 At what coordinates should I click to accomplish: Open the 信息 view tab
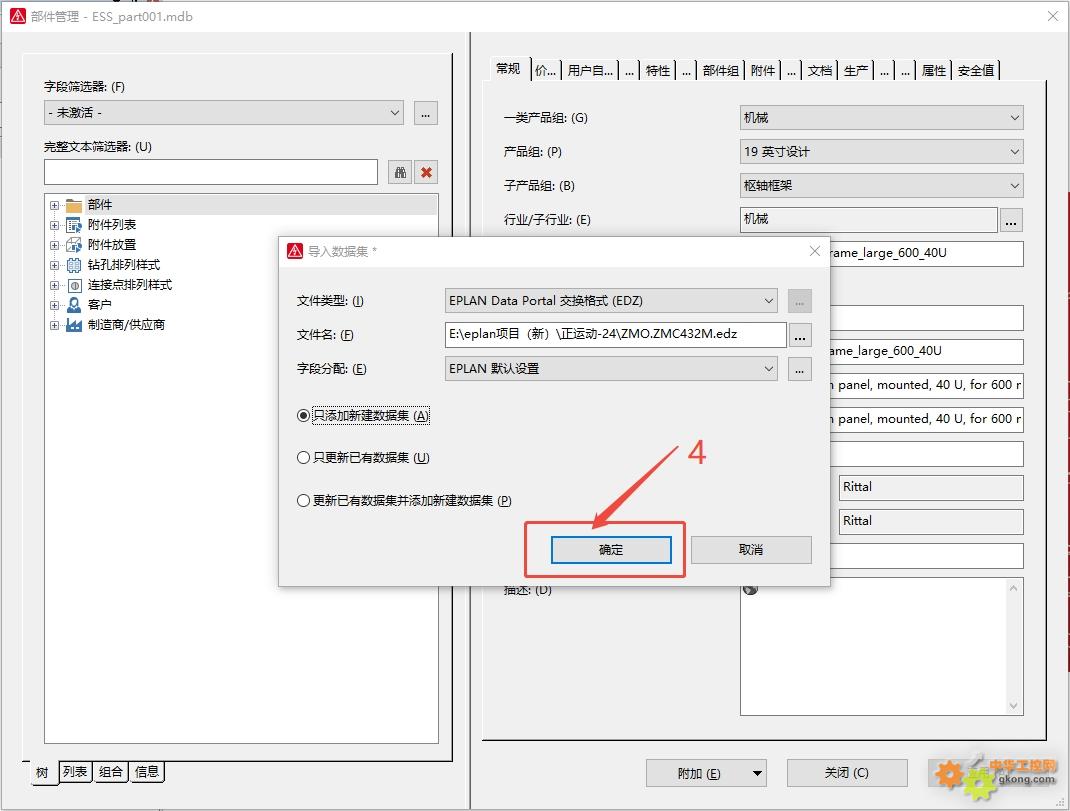point(147,772)
